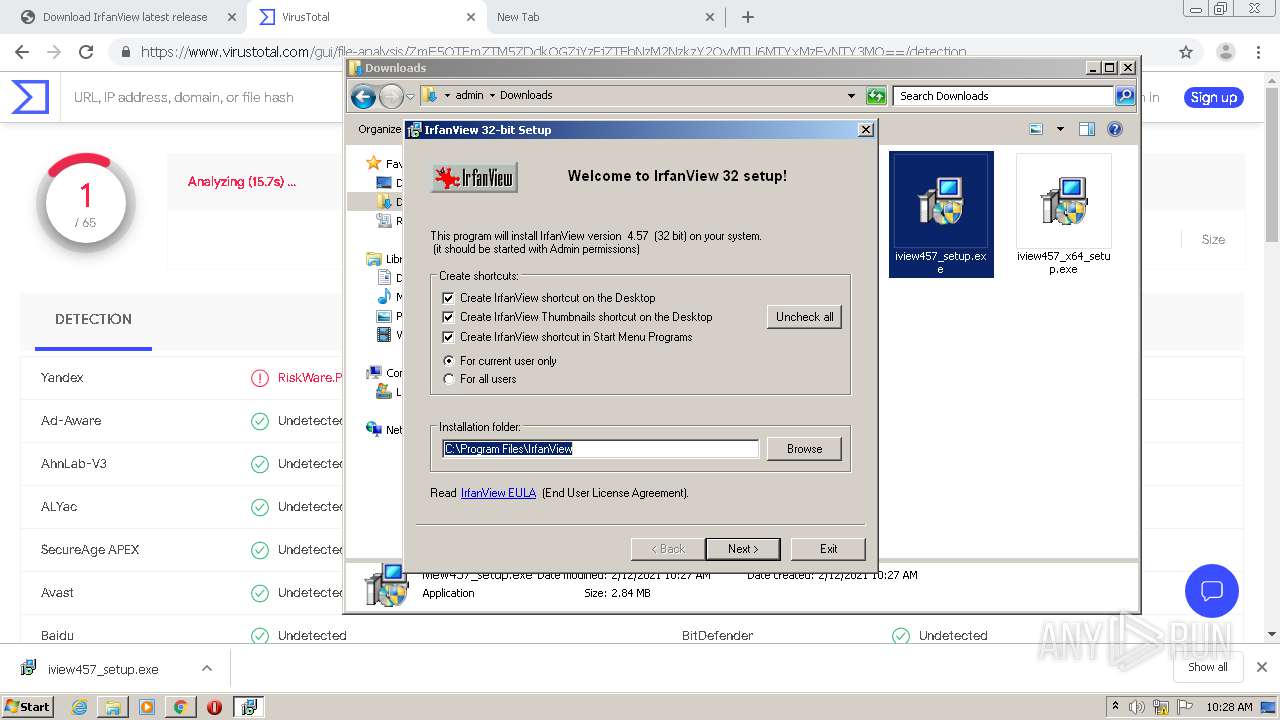The image size is (1280, 720).
Task: Select iview457_x64_setup.exe file icon in Downloads
Action: pyautogui.click(x=1063, y=214)
